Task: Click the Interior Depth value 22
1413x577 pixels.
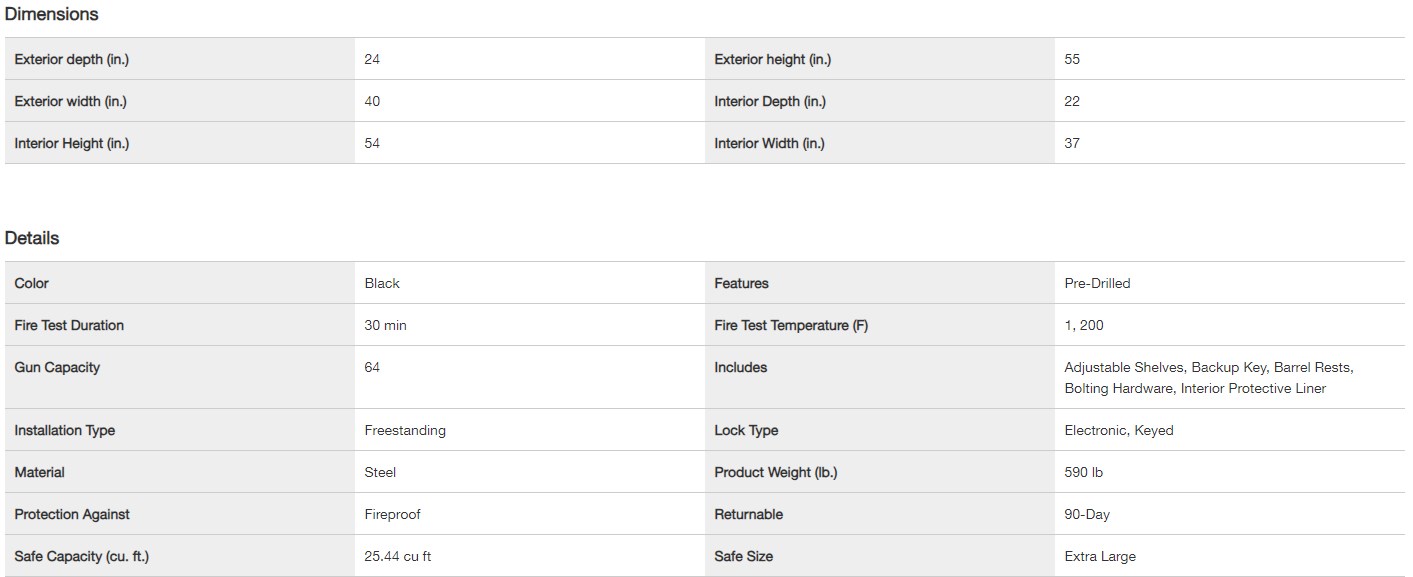Action: pos(1072,101)
